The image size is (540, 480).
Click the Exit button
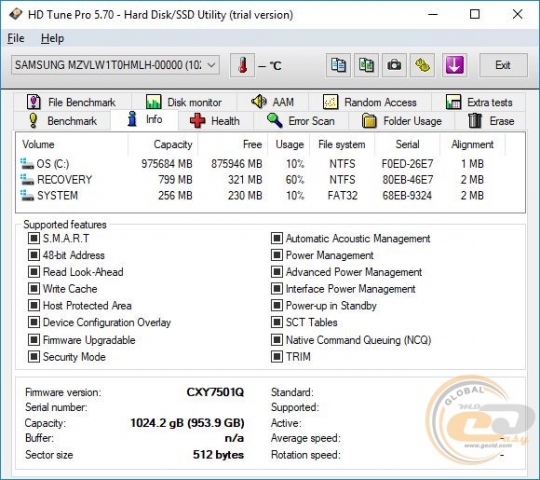pos(503,65)
